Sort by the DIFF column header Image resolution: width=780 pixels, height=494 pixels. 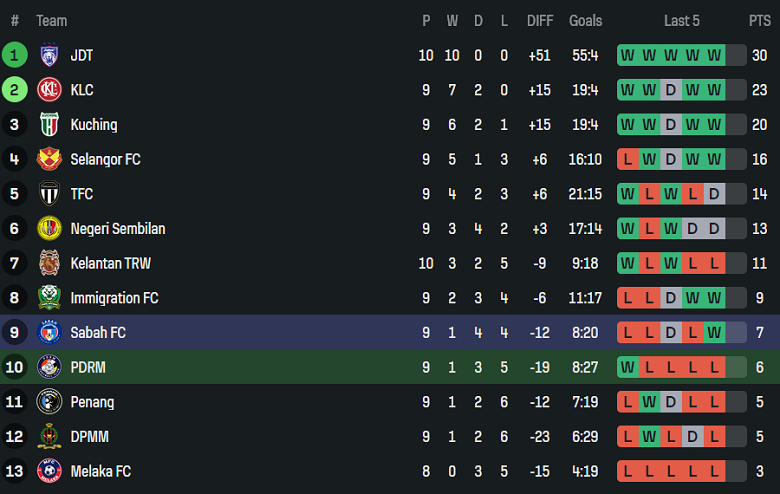click(x=540, y=21)
